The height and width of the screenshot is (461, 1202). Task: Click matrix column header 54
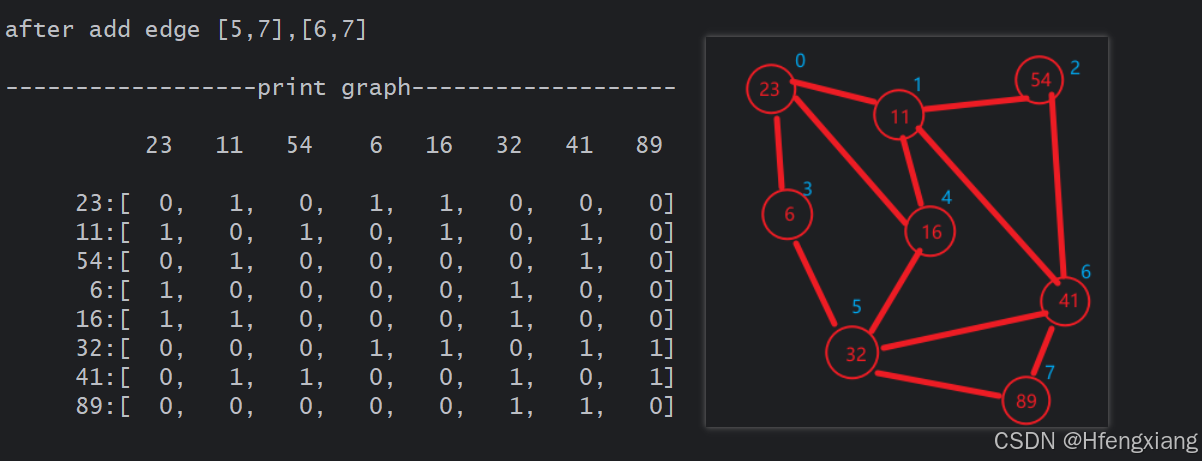click(299, 145)
